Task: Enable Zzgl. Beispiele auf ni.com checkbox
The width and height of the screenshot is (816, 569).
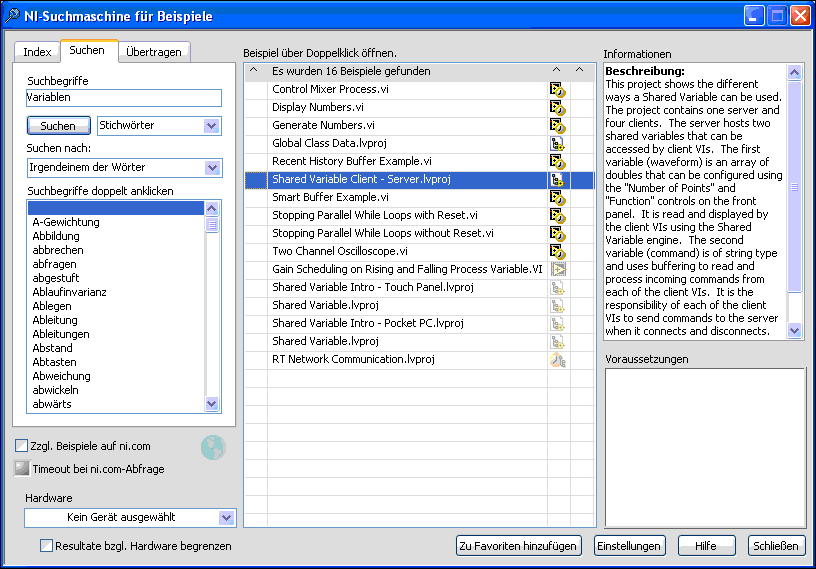Action: 21,446
